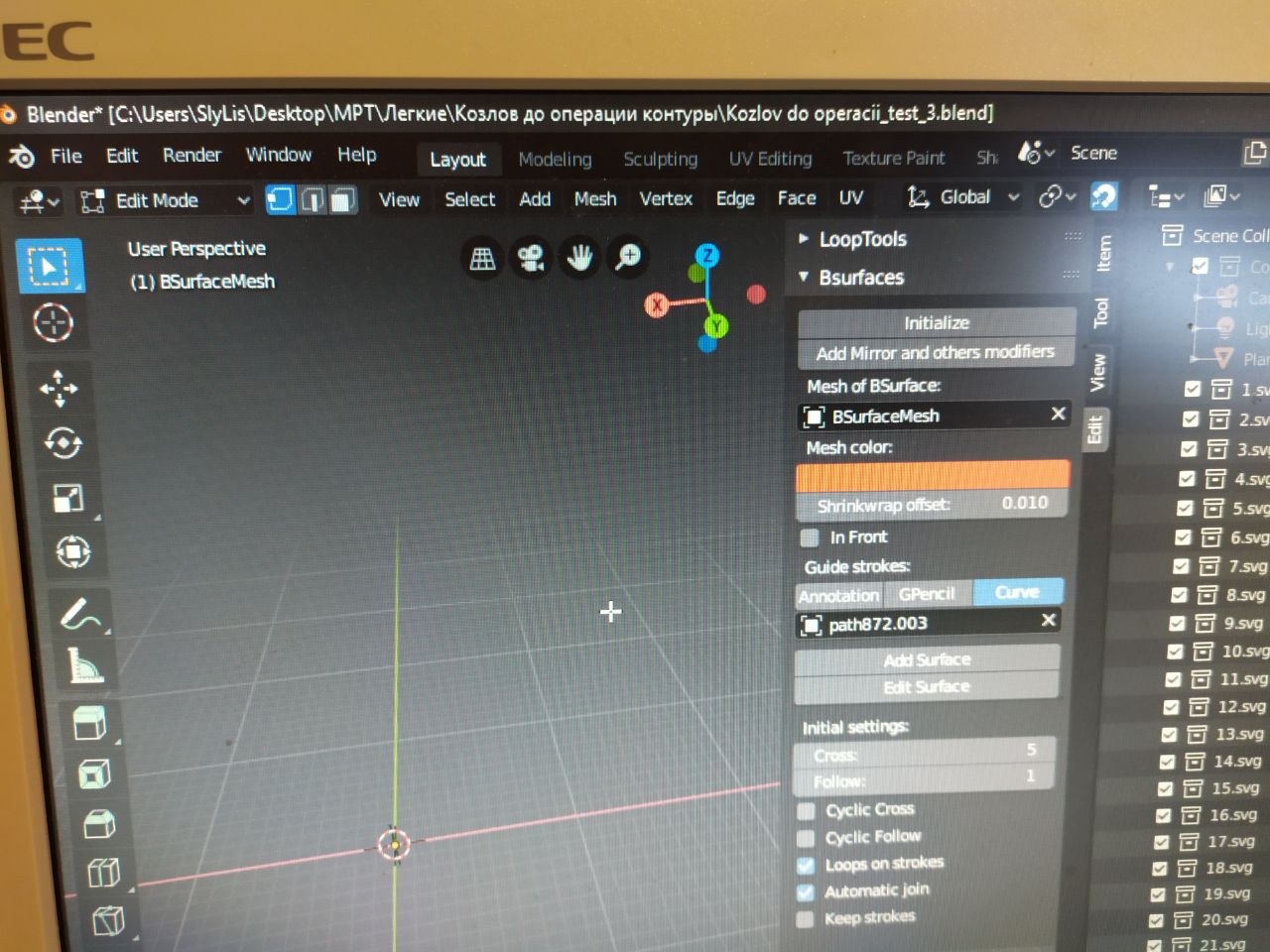Switch to the Sculpting workspace tab
This screenshot has width=1270, height=952.
[x=660, y=159]
